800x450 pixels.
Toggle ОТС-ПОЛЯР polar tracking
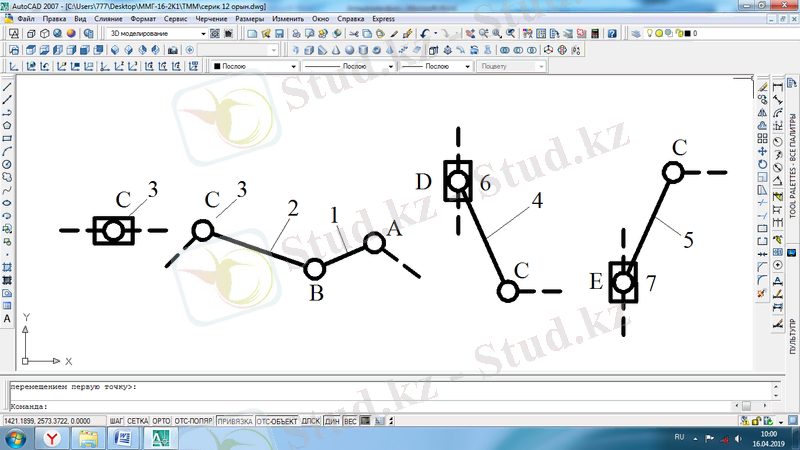193,421
